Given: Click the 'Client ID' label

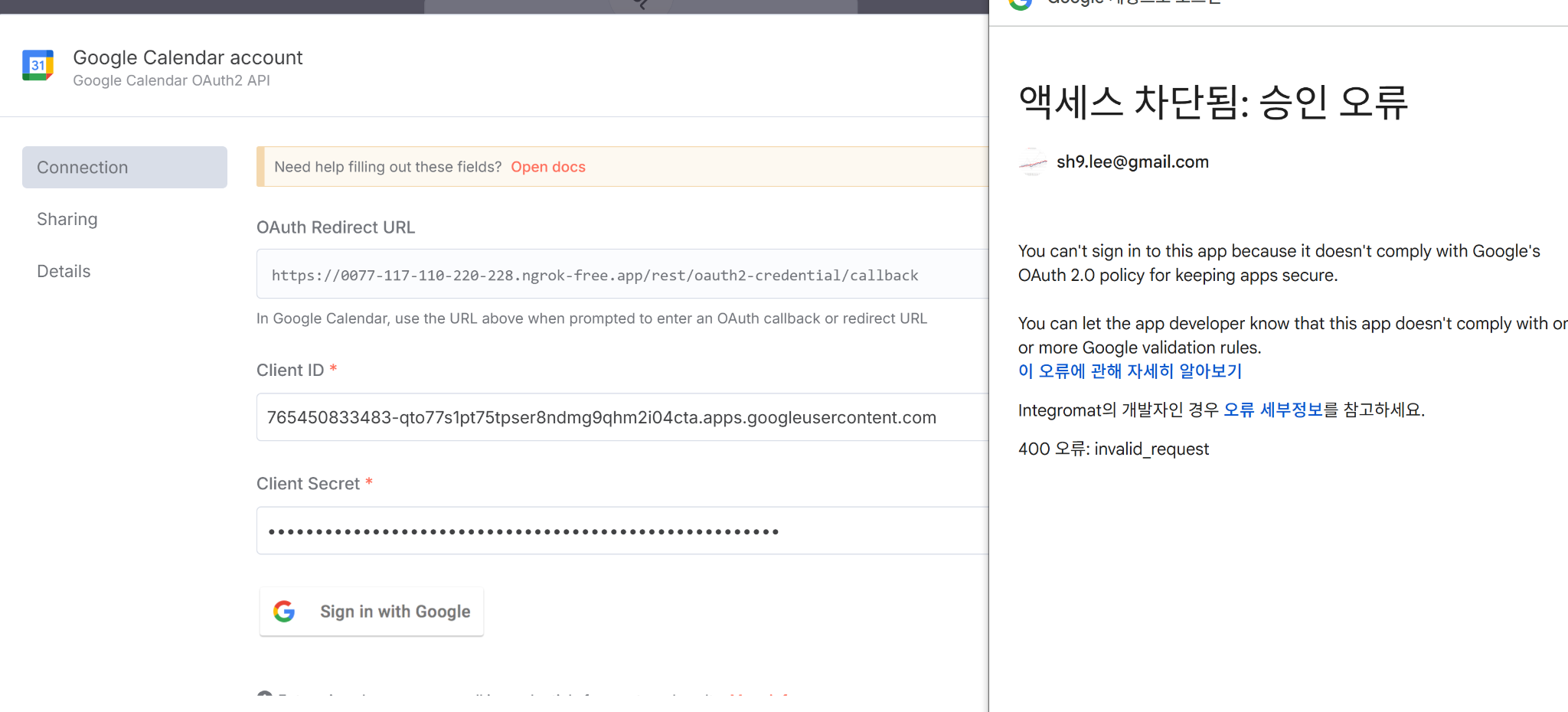Looking at the screenshot, I should point(290,370).
